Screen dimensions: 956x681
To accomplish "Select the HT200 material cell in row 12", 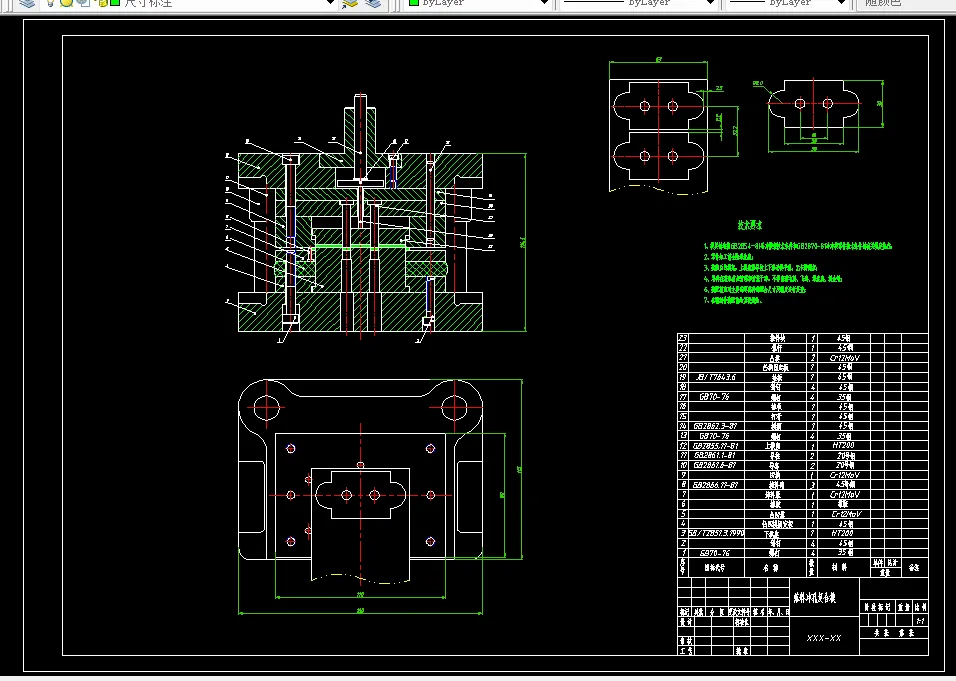I will (x=843, y=446).
